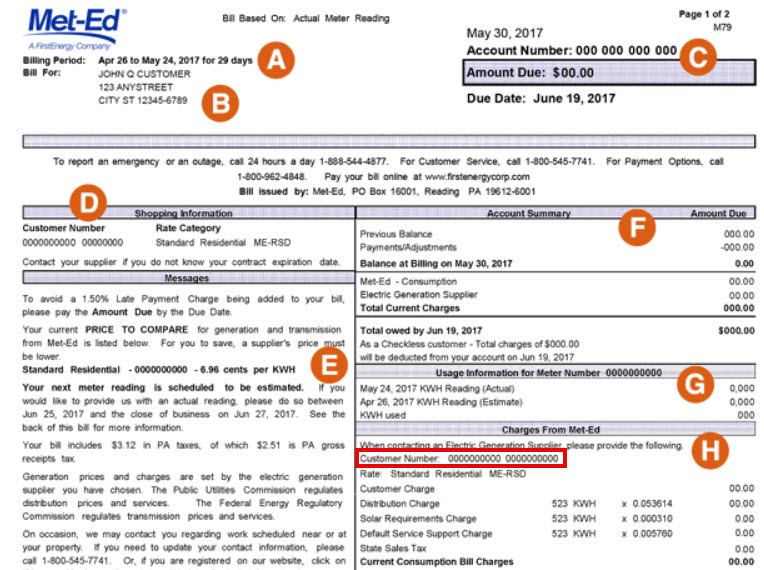Click the orange D marker above Shopping Information
Image resolution: width=764 pixels, height=570 pixels.
[x=88, y=202]
